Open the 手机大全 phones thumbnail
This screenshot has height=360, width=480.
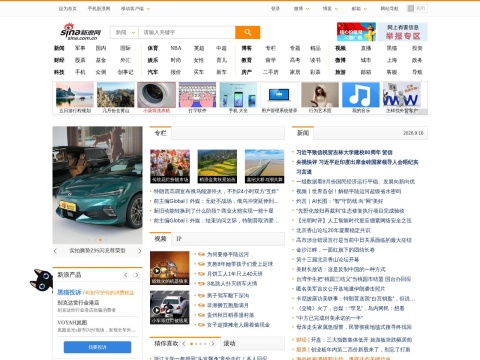(238, 95)
